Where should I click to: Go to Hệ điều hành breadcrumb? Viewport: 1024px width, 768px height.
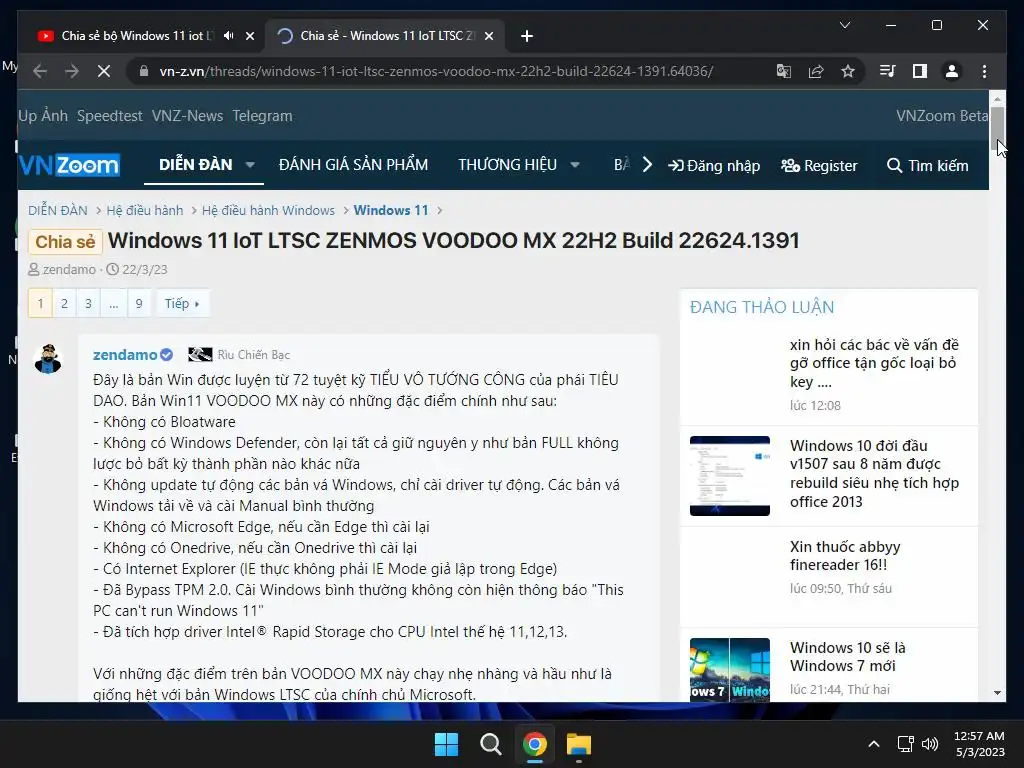(144, 210)
